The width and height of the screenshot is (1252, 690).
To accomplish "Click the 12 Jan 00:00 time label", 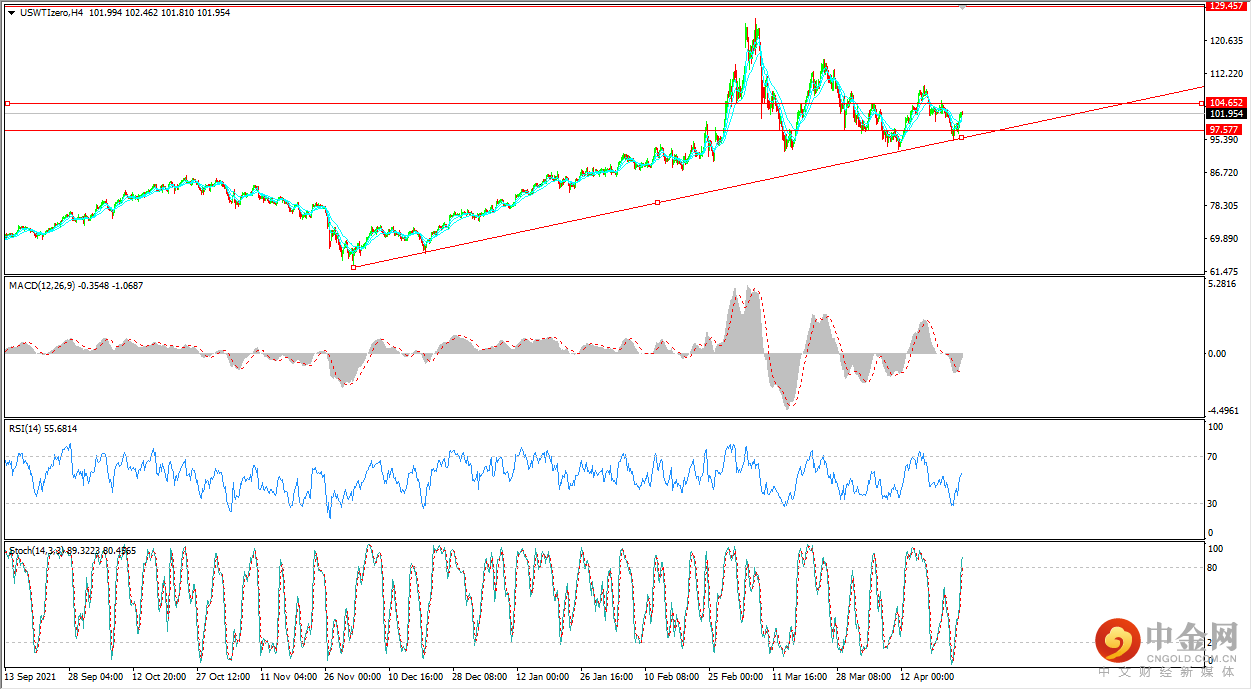I will pos(543,676).
